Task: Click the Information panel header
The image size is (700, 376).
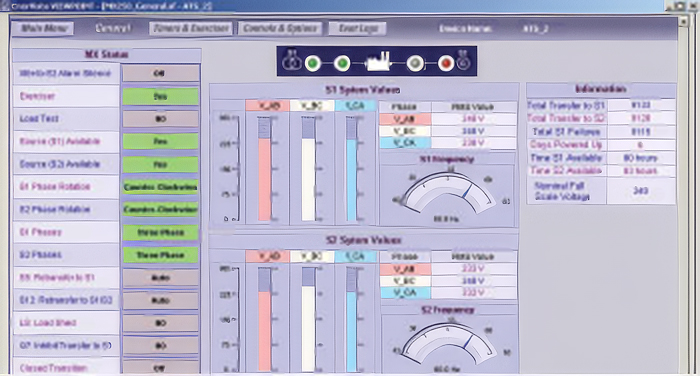Action: pyautogui.click(x=601, y=89)
